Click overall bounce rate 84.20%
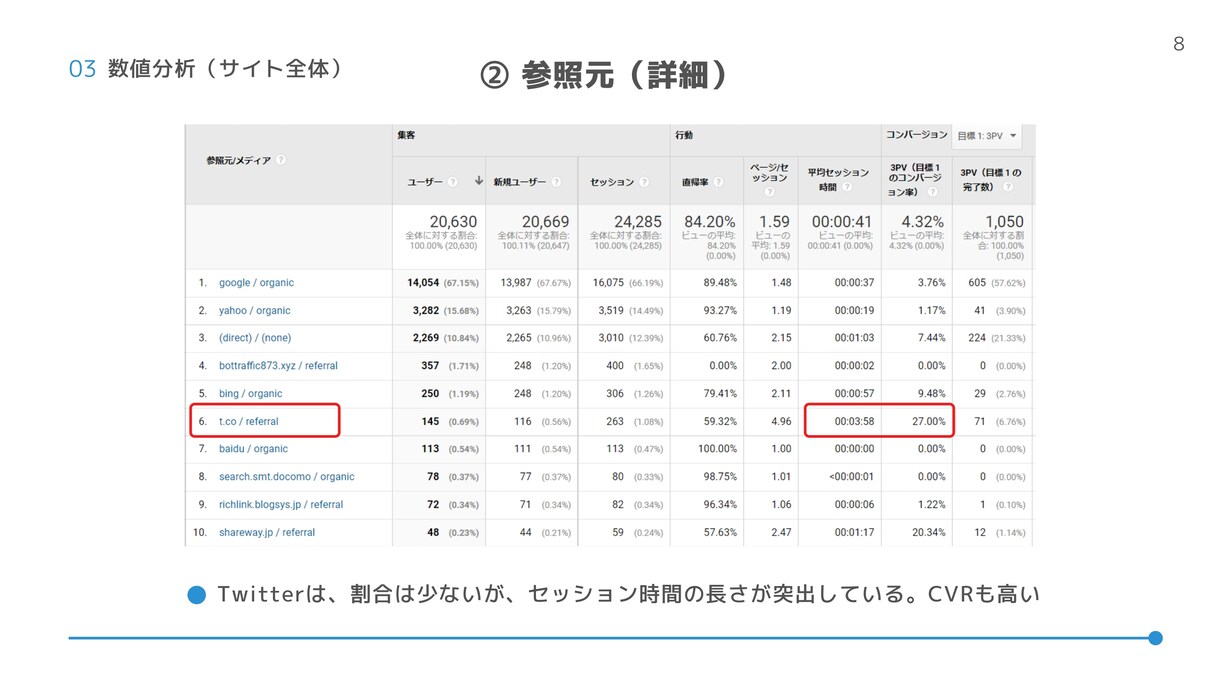The width and height of the screenshot is (1220, 686). coord(708,222)
